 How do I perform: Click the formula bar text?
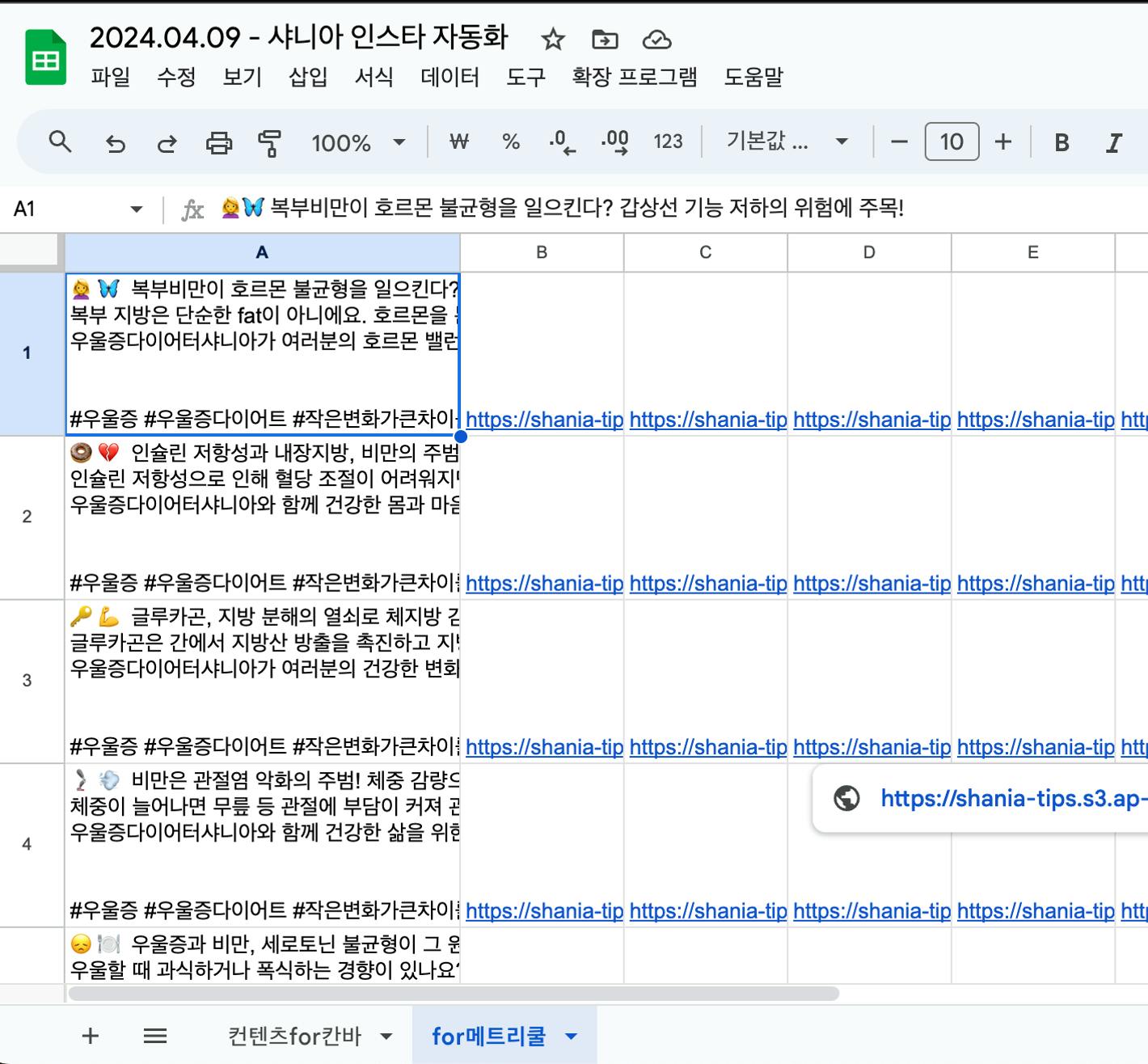(562, 209)
